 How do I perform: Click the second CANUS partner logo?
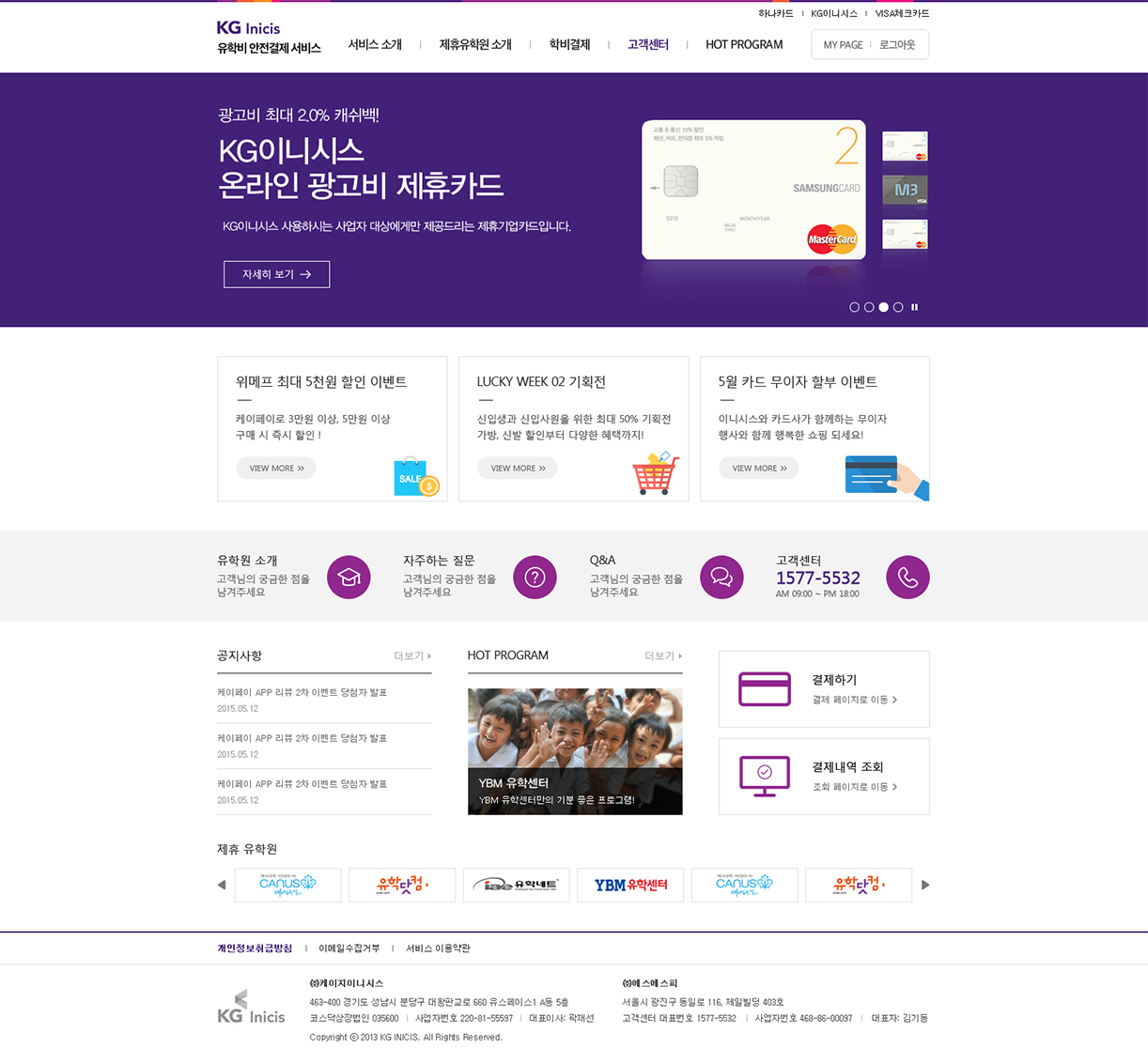(744, 885)
